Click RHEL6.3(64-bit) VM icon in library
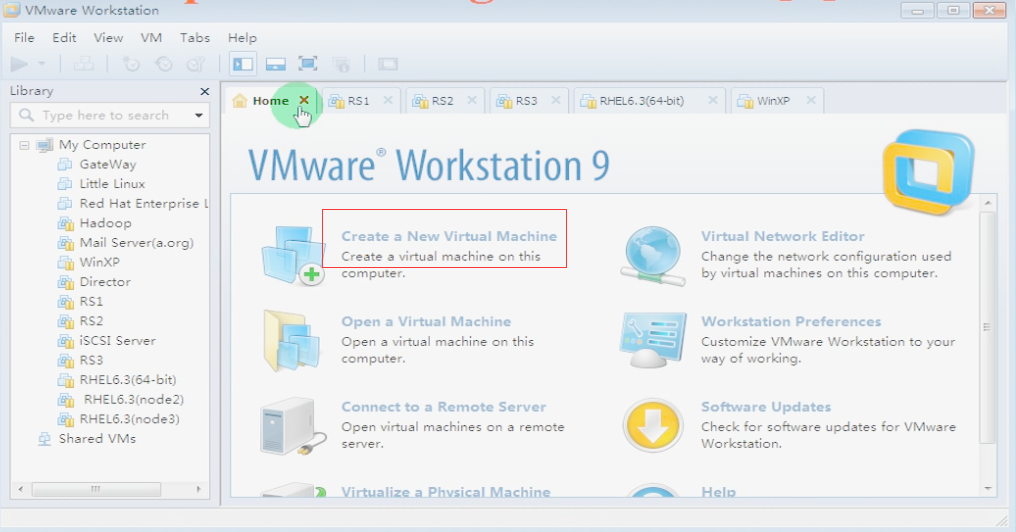The width and height of the screenshot is (1016, 532). (65, 380)
